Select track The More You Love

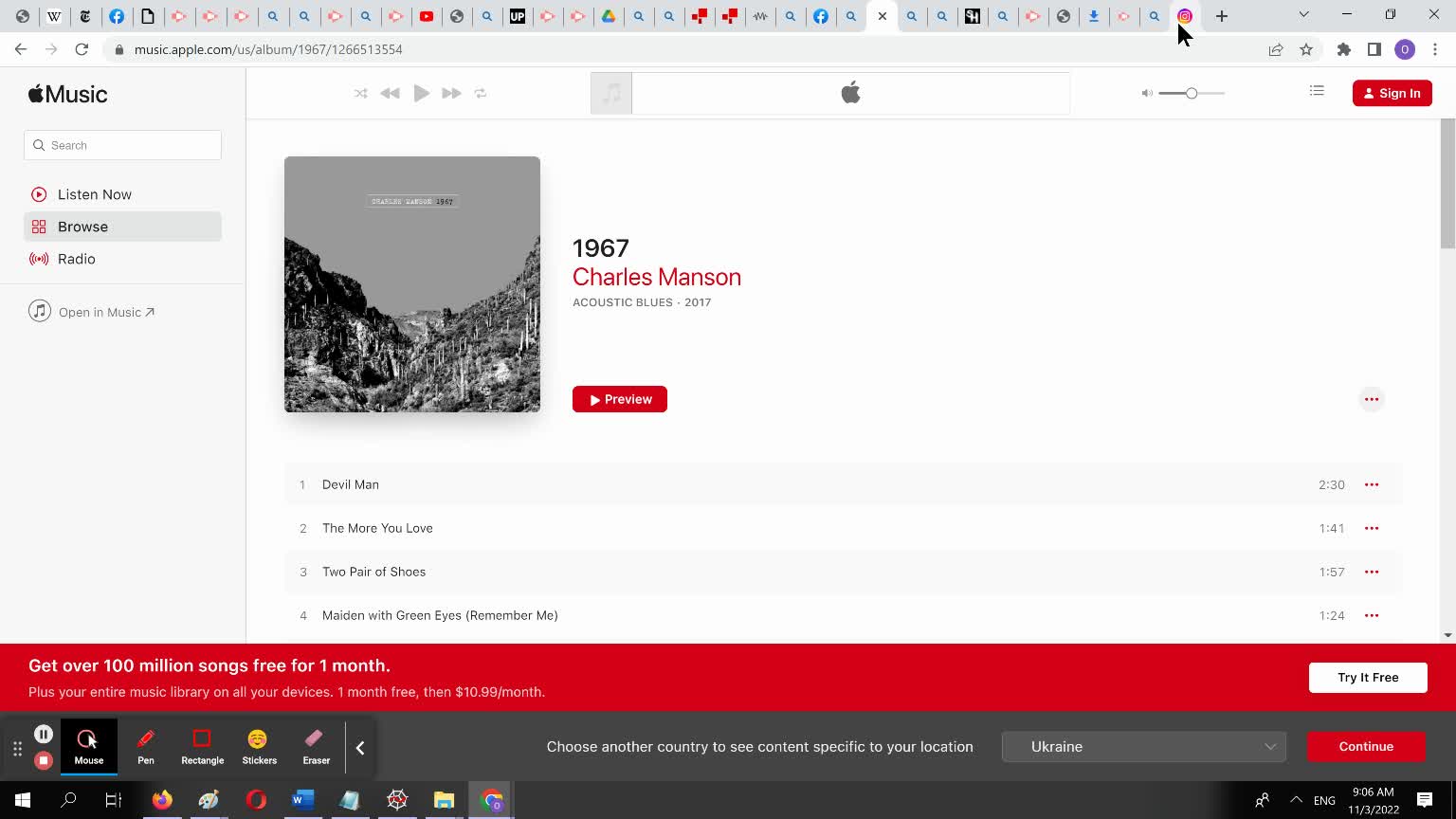point(843,528)
